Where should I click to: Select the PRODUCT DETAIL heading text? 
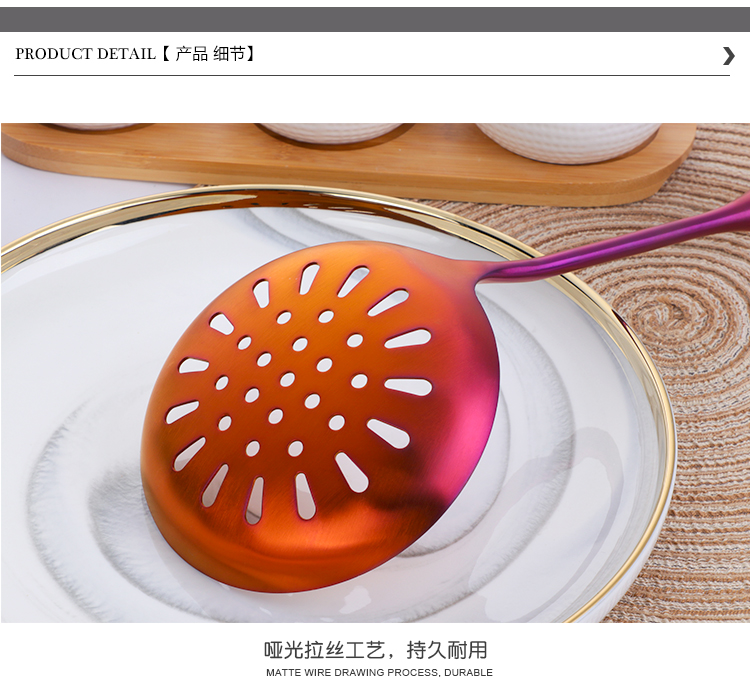86,54
